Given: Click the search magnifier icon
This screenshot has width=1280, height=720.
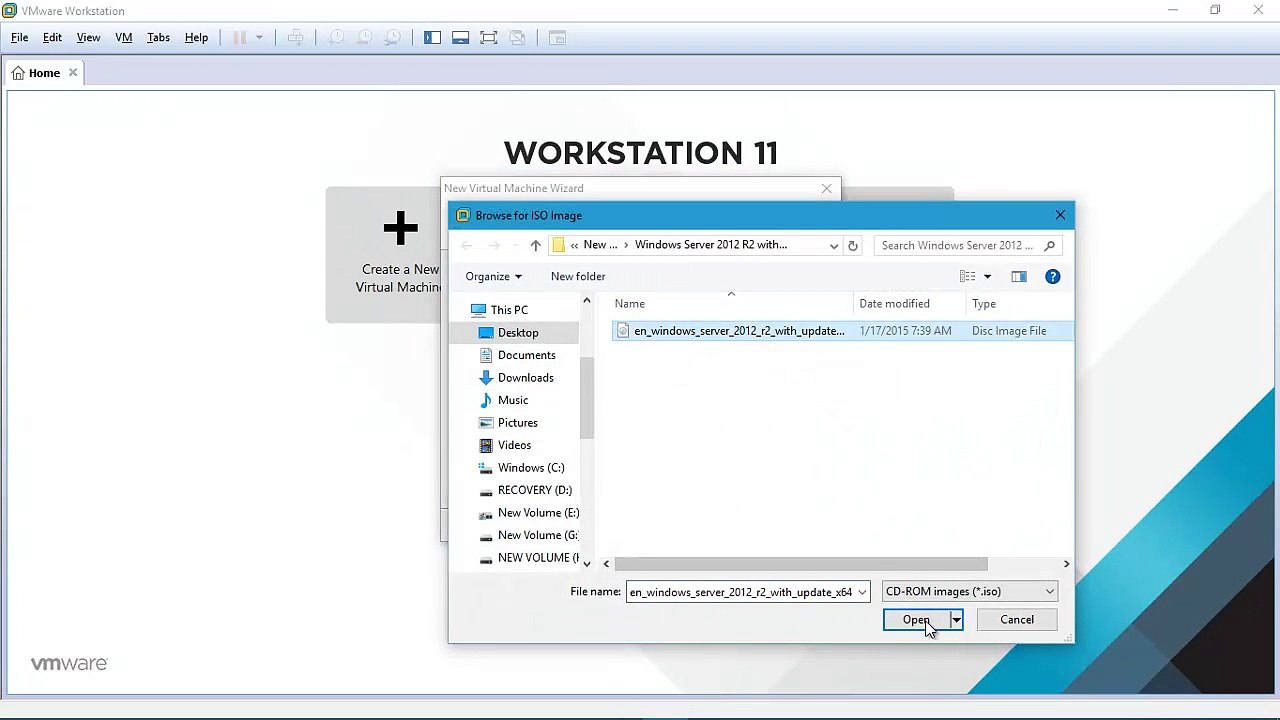Looking at the screenshot, I should [x=1049, y=245].
